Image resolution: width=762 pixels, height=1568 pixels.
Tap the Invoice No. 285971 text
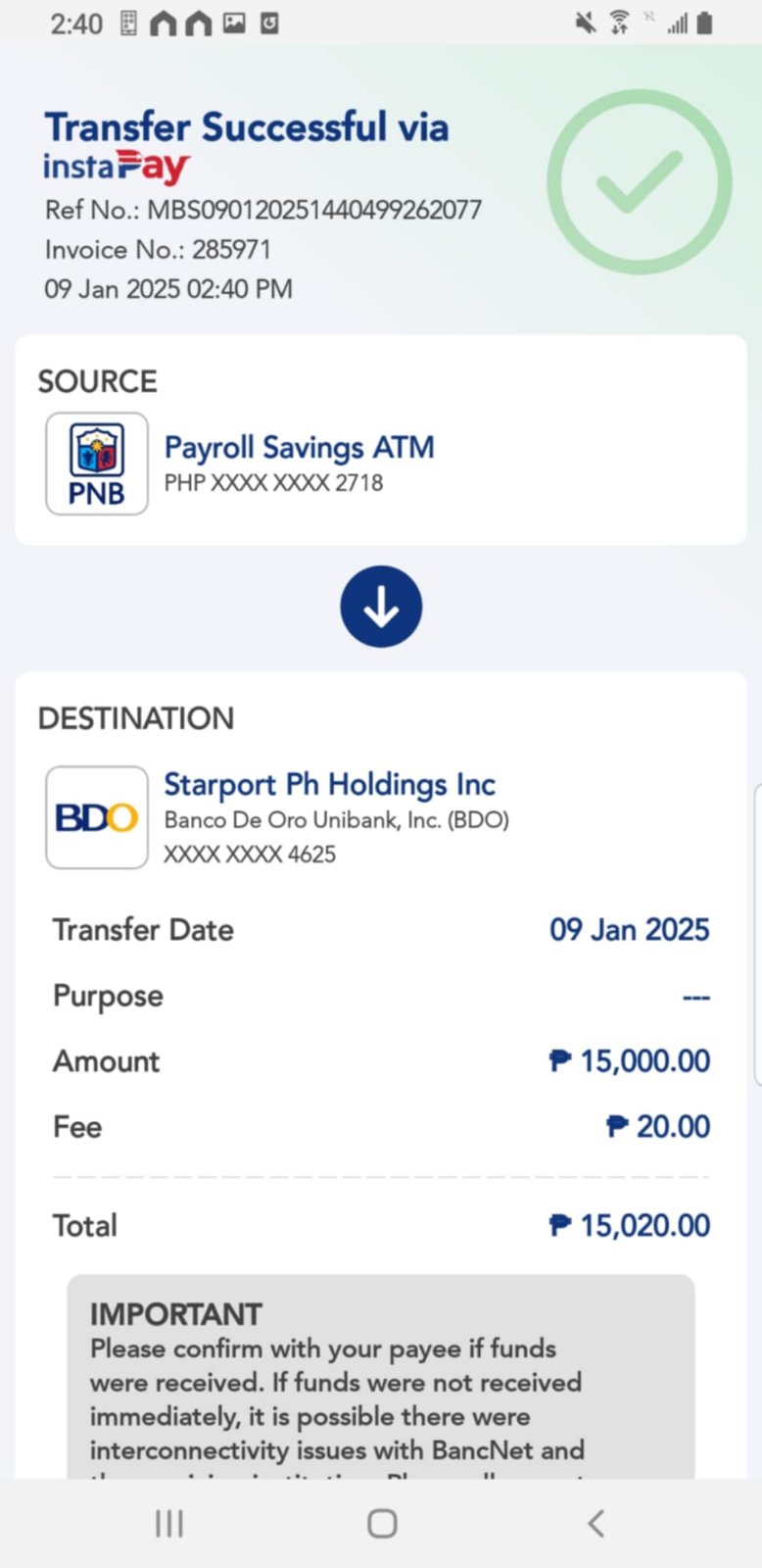[x=158, y=250]
